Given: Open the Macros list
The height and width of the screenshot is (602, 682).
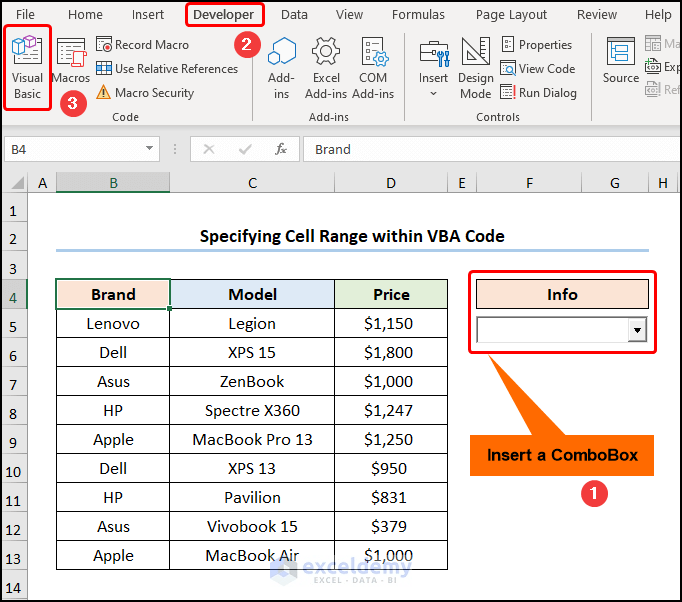Looking at the screenshot, I should point(70,61).
